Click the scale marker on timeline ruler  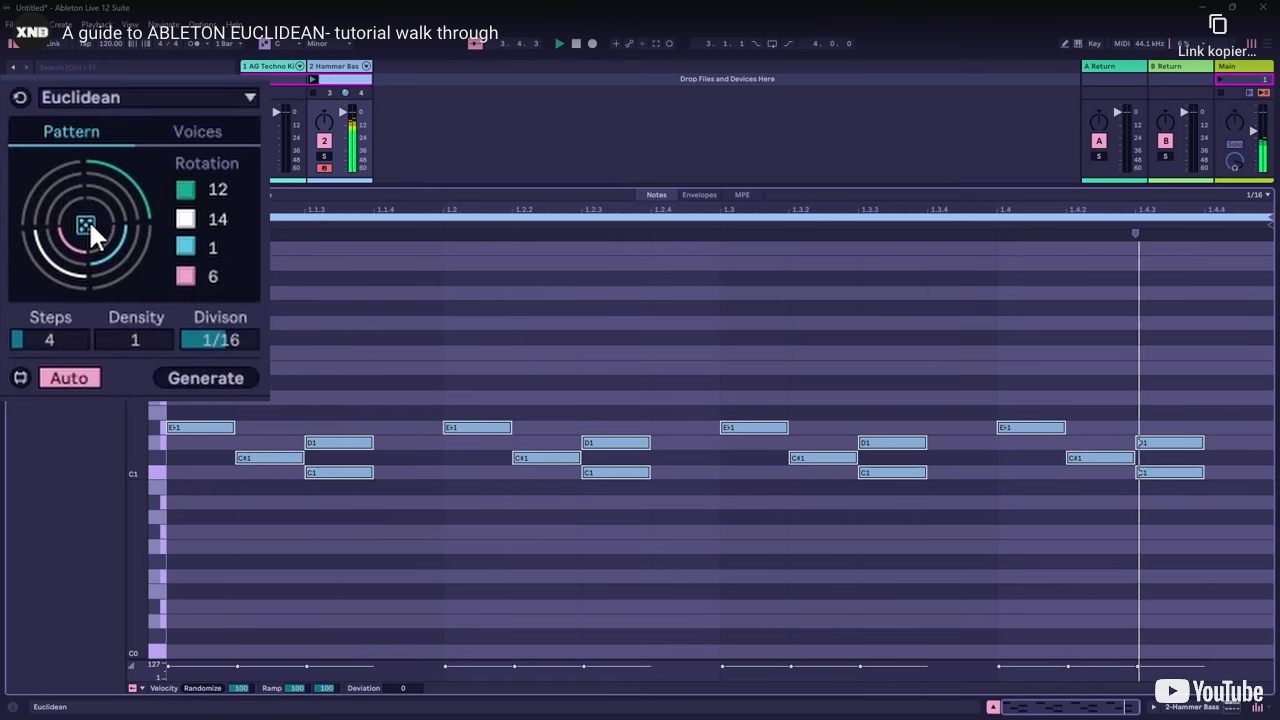[1135, 233]
